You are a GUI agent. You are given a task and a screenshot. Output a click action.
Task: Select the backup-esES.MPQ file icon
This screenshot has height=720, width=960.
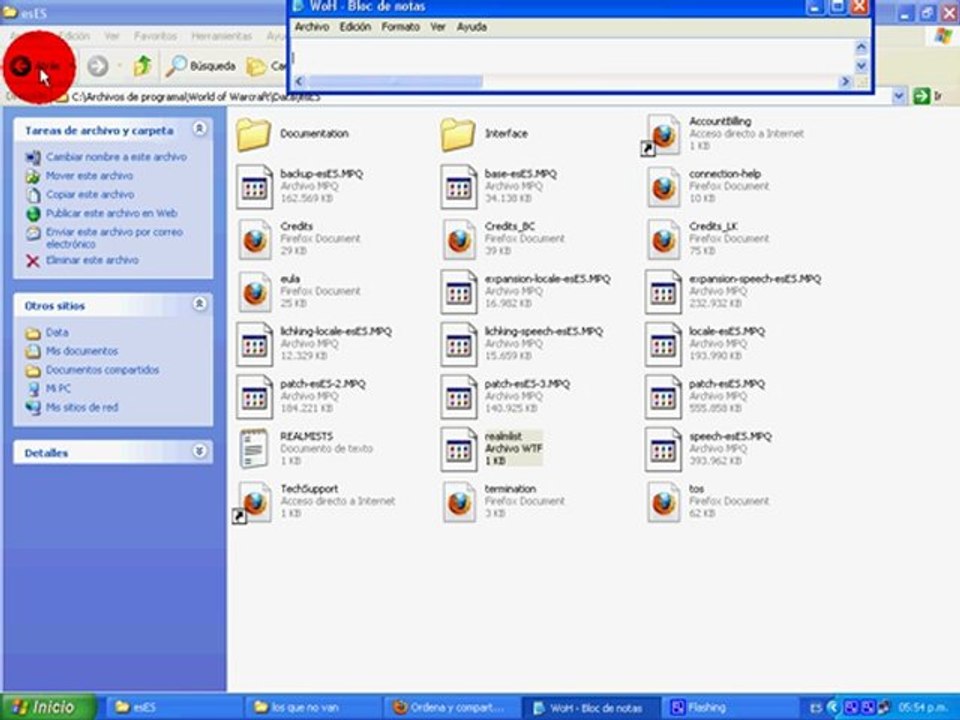pos(255,187)
